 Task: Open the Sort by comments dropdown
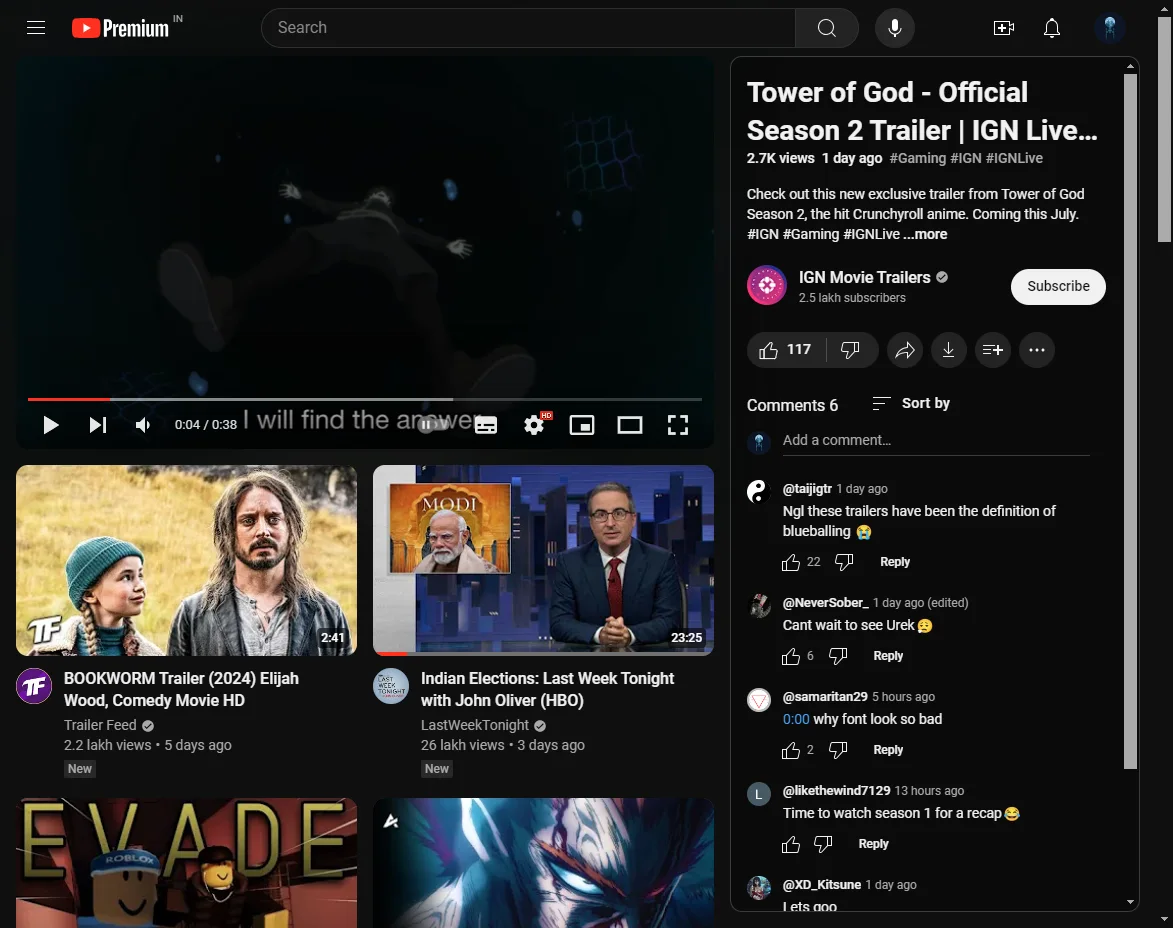point(911,403)
